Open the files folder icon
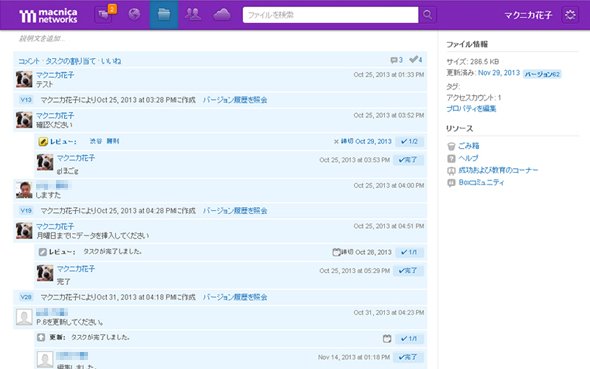Viewport: 590px width, 369px height. tap(164, 15)
